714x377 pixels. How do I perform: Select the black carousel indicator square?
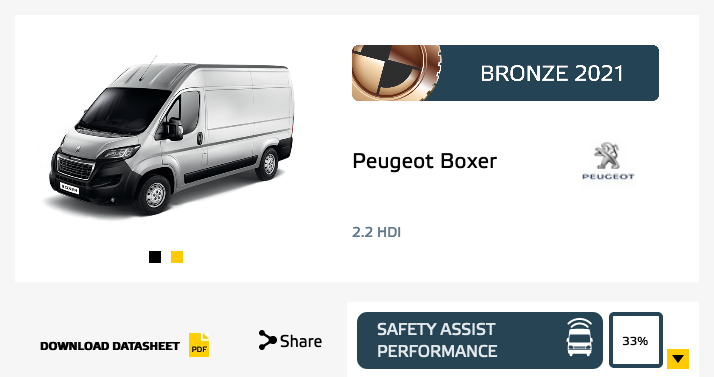[x=155, y=257]
